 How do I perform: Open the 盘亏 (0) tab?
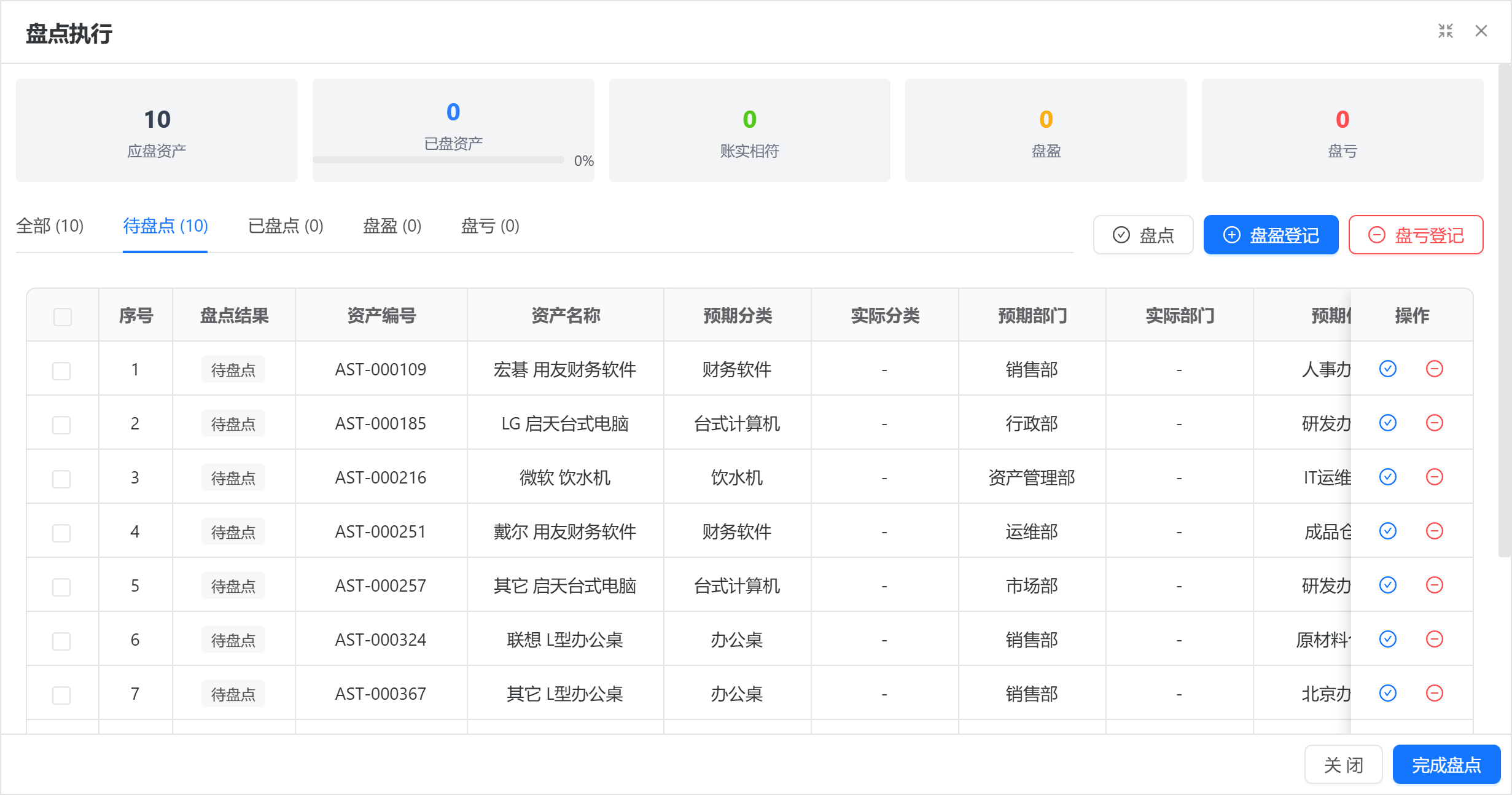click(x=490, y=226)
